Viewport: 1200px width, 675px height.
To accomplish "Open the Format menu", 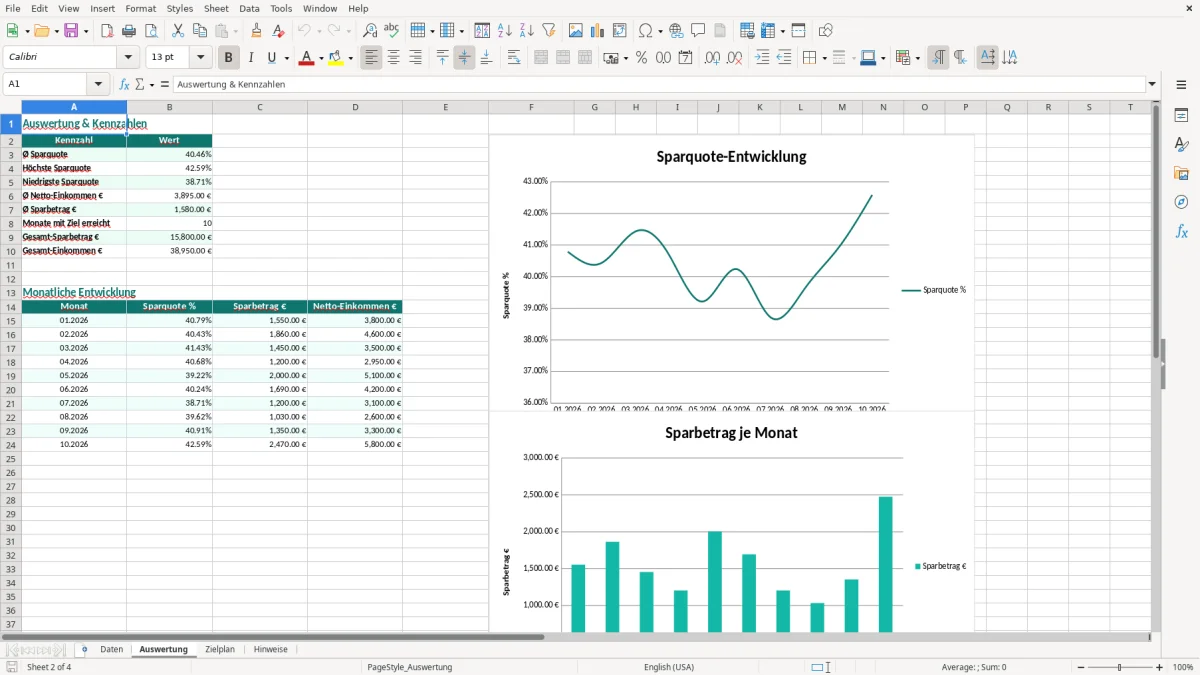I will pyautogui.click(x=140, y=8).
